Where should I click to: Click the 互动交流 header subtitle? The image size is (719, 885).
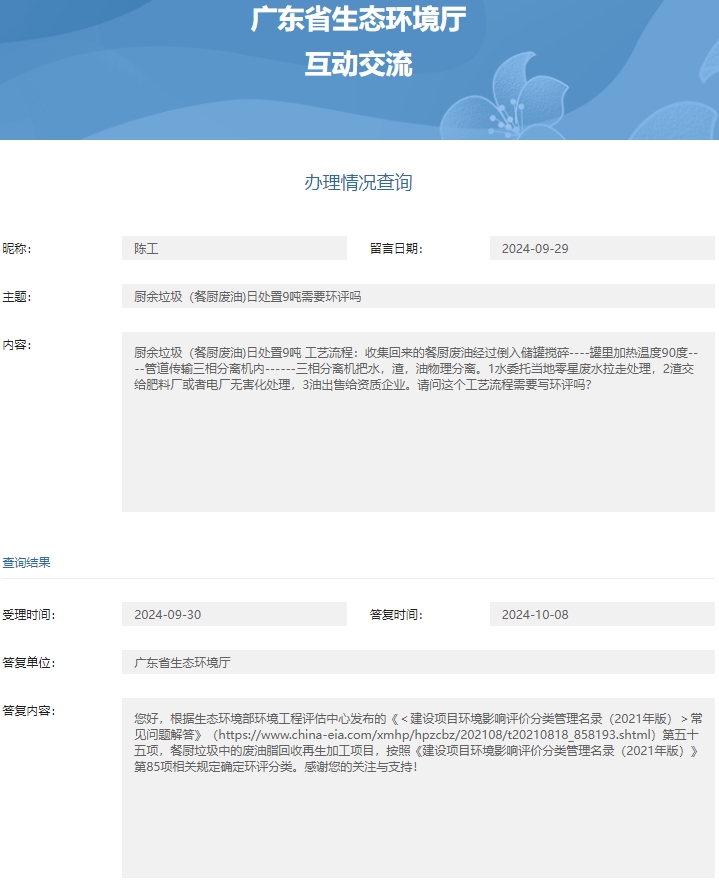359,65
